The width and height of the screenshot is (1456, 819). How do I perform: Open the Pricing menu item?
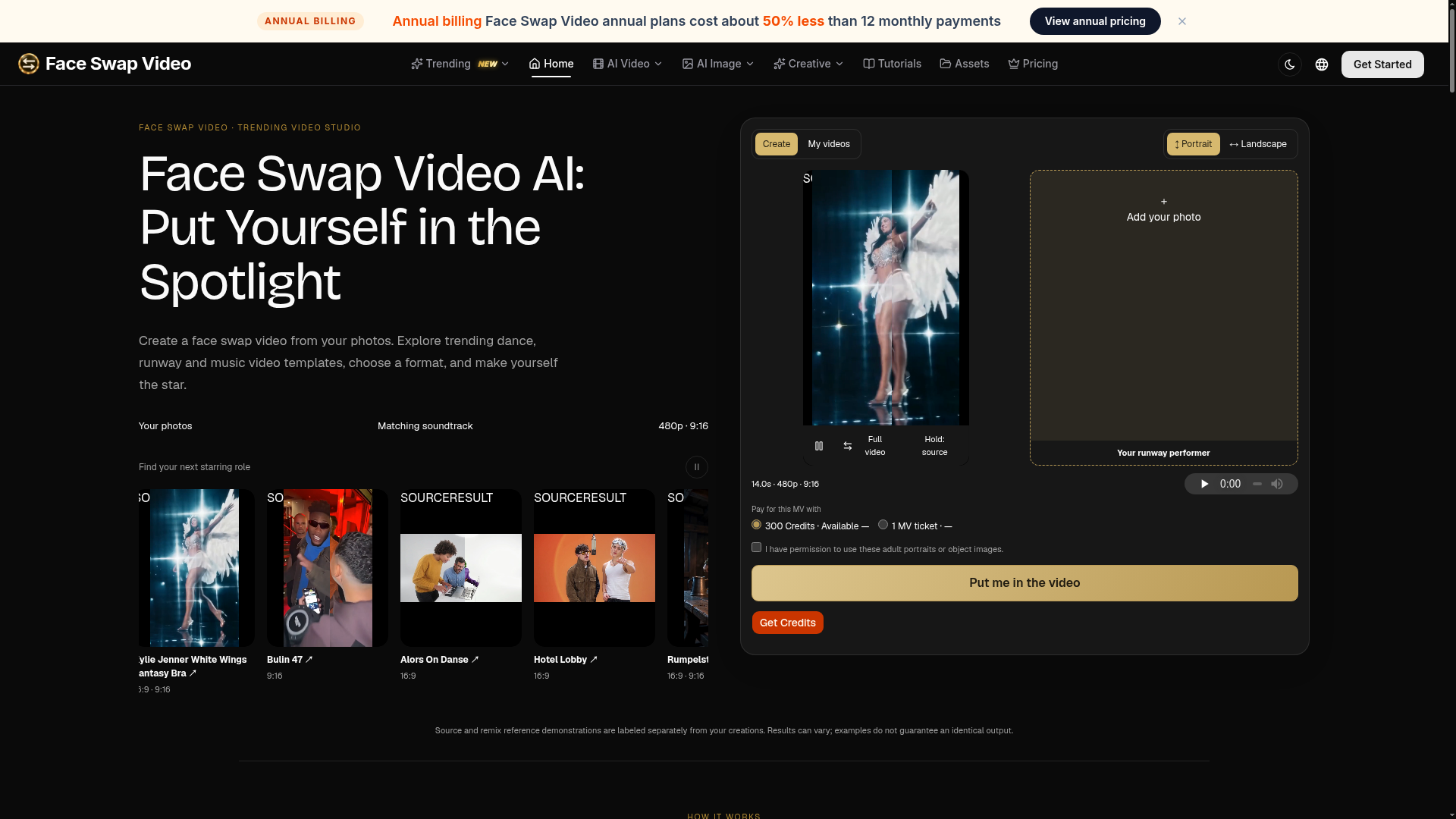pos(1033,64)
